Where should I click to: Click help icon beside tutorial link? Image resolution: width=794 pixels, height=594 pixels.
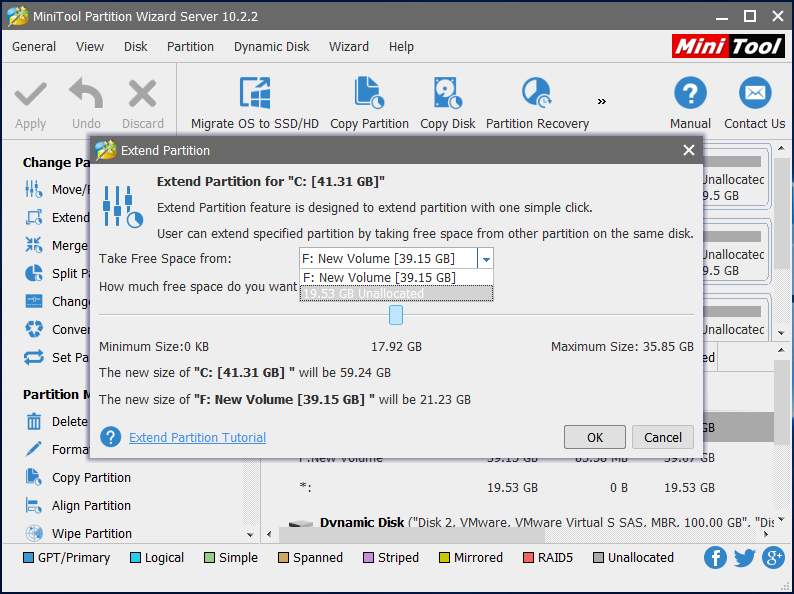pos(110,437)
